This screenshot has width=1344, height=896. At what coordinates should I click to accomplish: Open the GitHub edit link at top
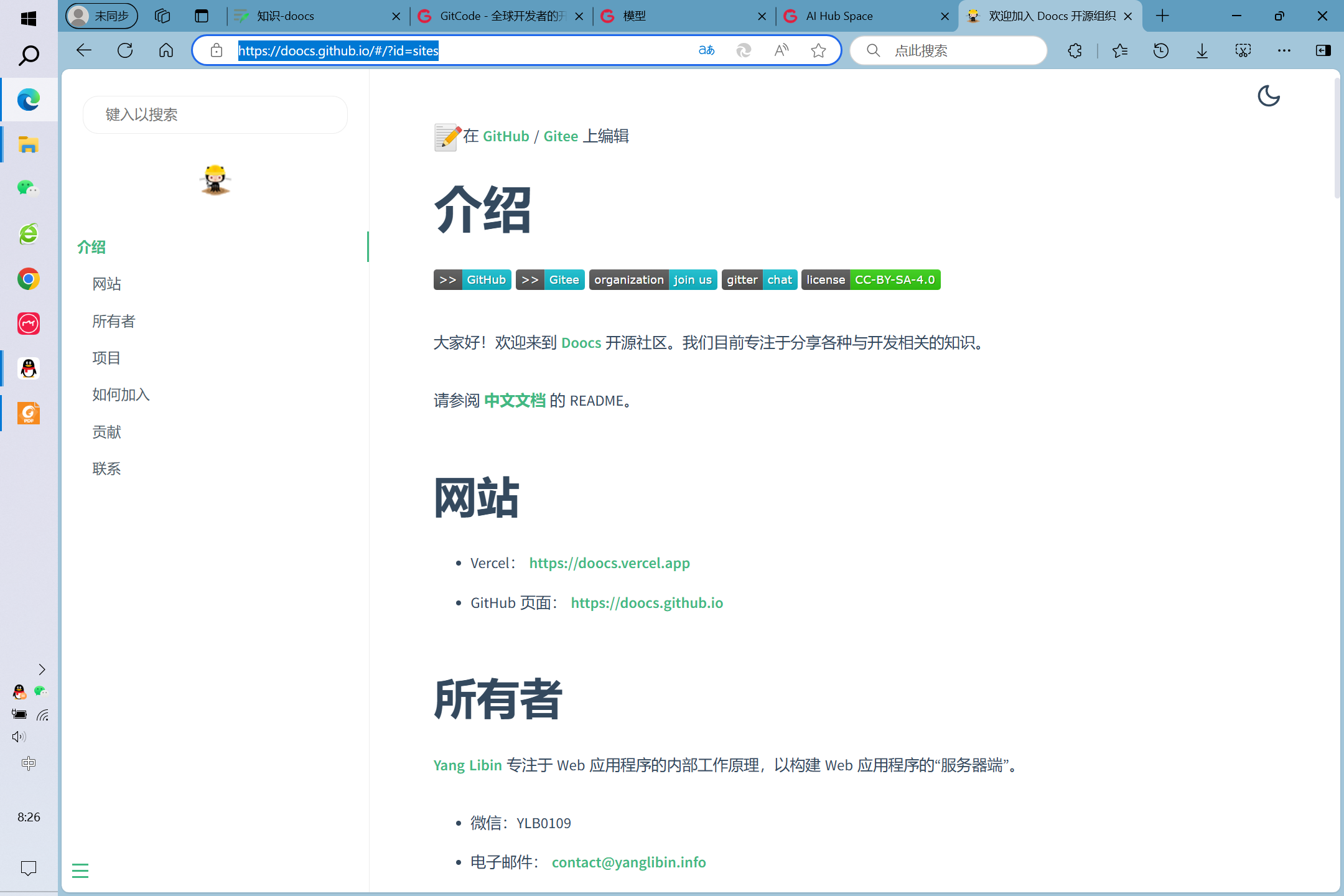click(x=506, y=136)
